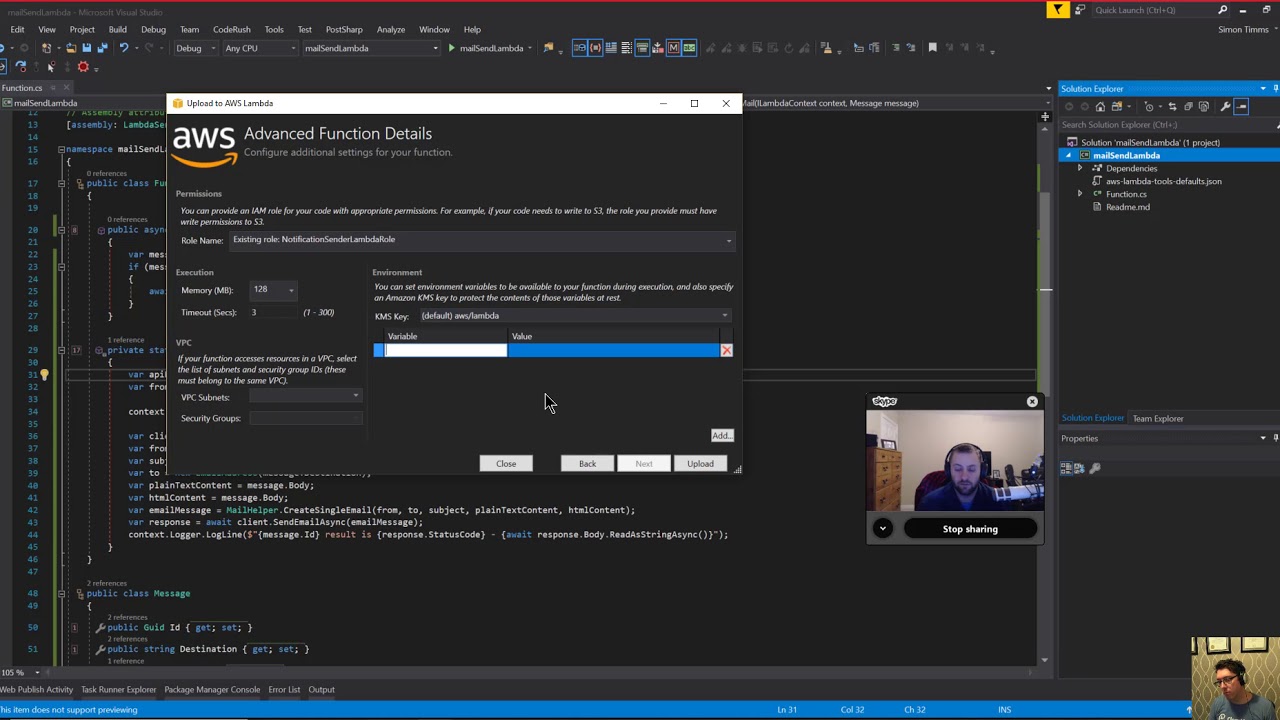Click the notifications flag icon in title bar
Image resolution: width=1280 pixels, height=720 pixels.
click(1058, 10)
